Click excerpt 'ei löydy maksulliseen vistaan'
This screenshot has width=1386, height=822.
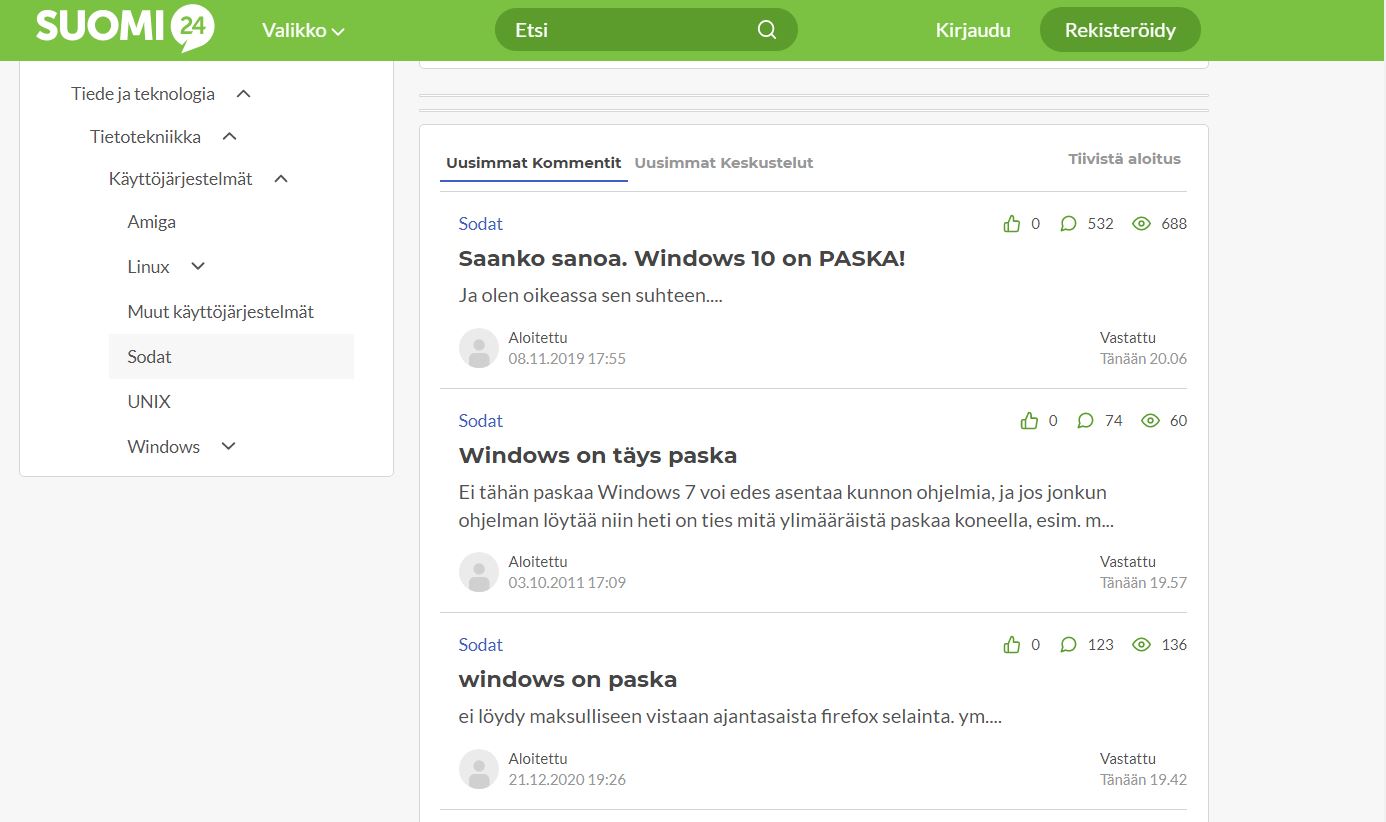(x=730, y=717)
